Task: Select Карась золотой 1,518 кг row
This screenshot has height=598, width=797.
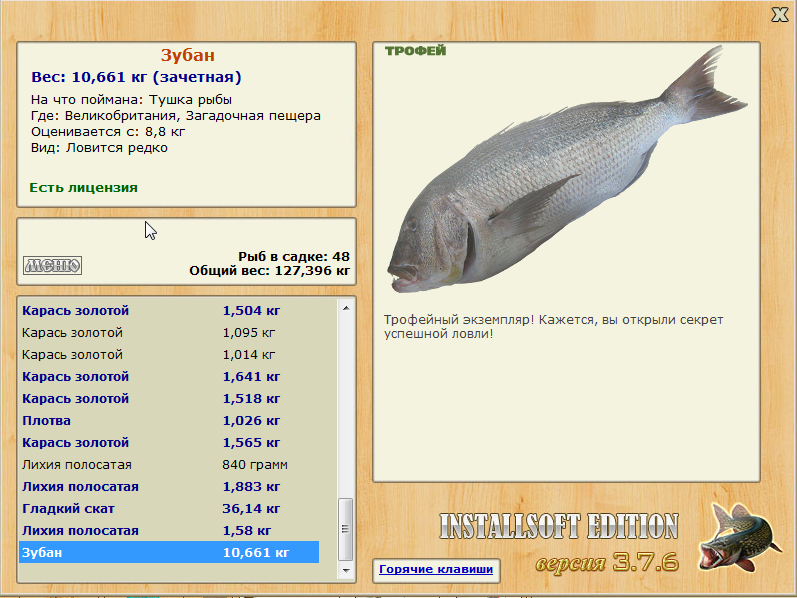Action: [169, 399]
